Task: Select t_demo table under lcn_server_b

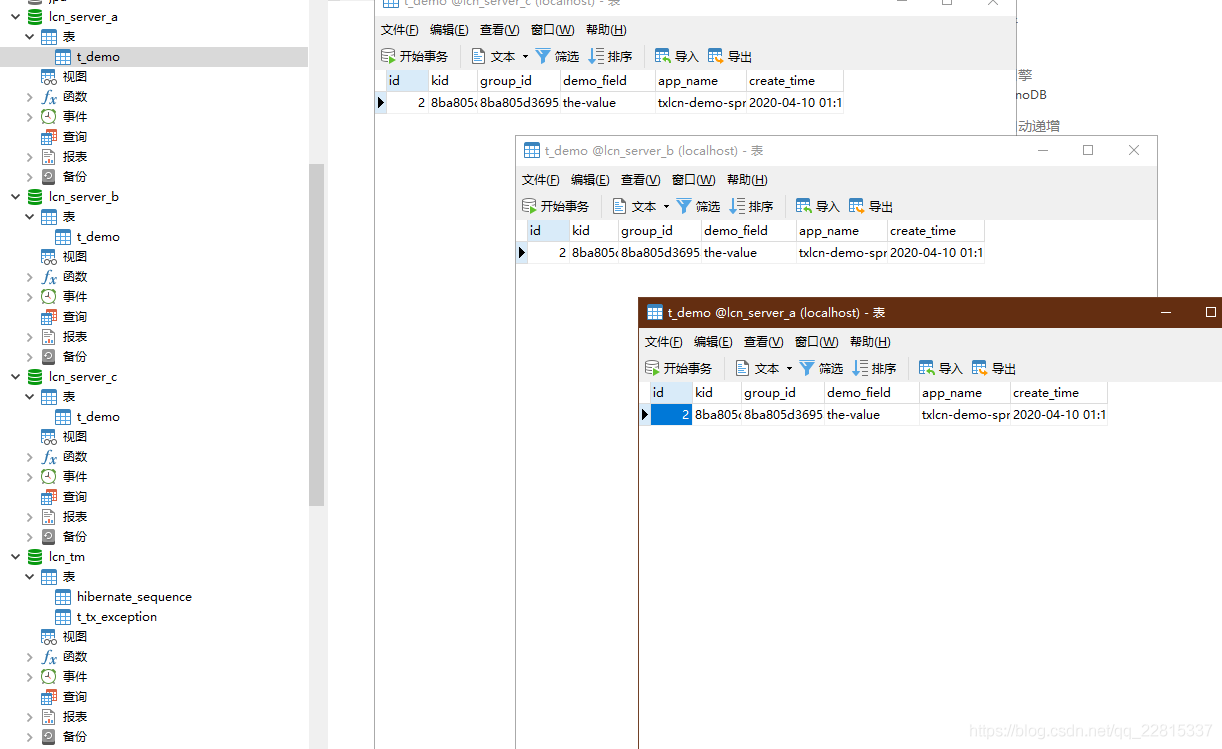Action: pyautogui.click(x=98, y=237)
